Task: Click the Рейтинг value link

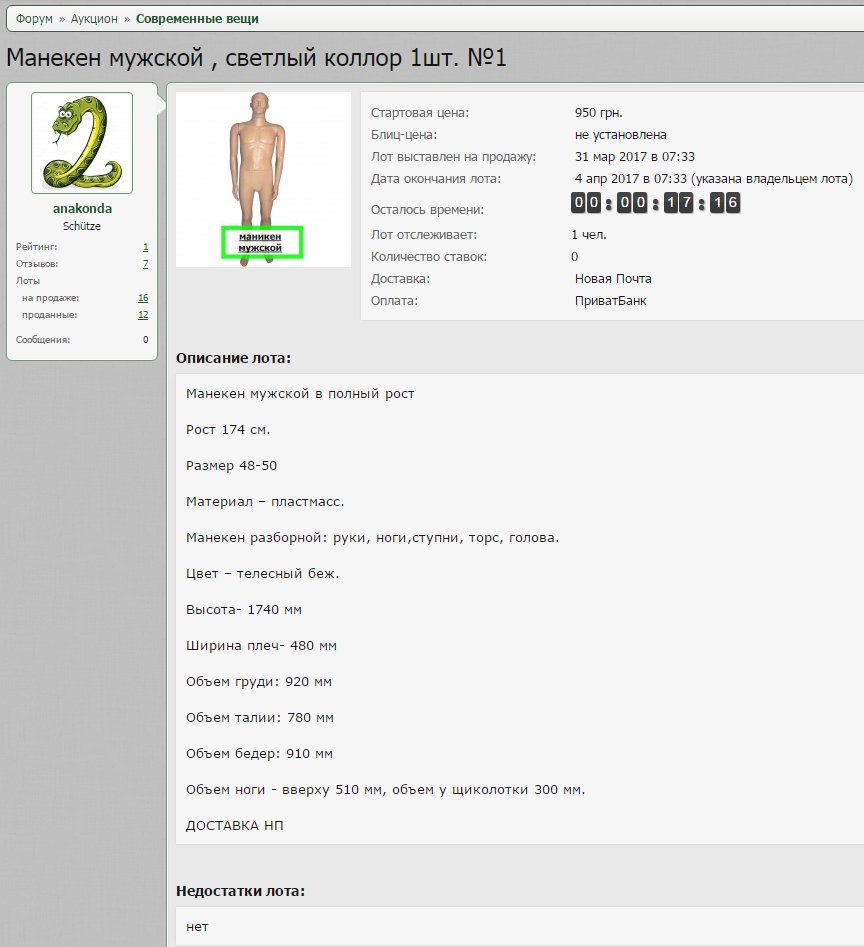Action: (x=145, y=246)
